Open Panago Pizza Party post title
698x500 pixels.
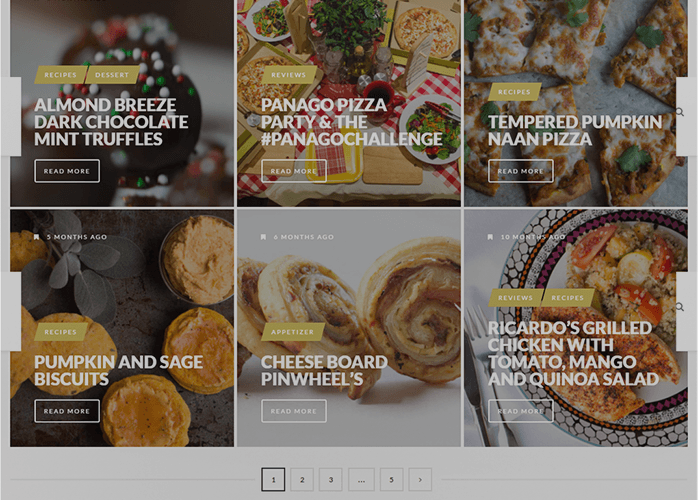(352, 122)
